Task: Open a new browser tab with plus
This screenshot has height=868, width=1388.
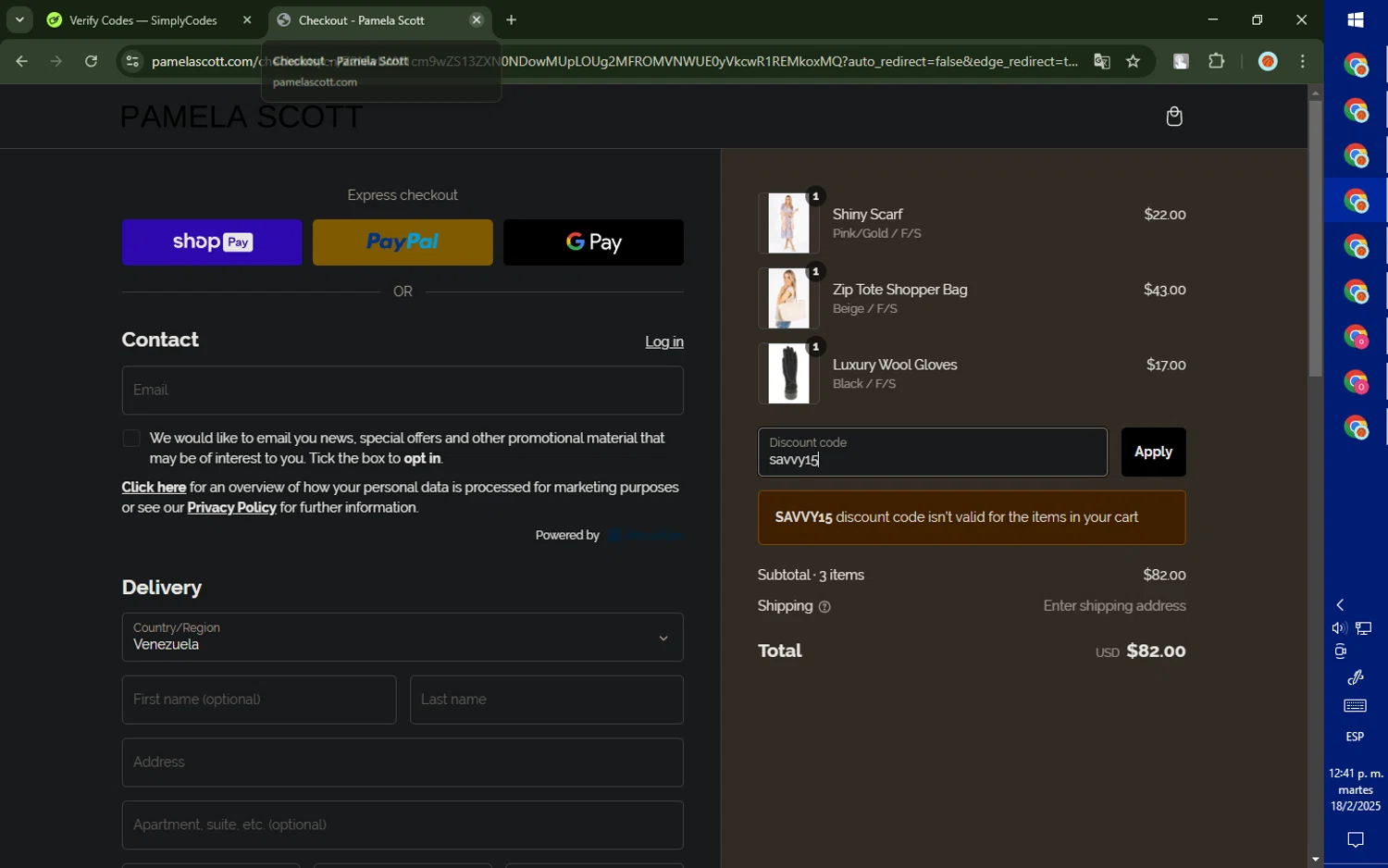Action: point(511,19)
